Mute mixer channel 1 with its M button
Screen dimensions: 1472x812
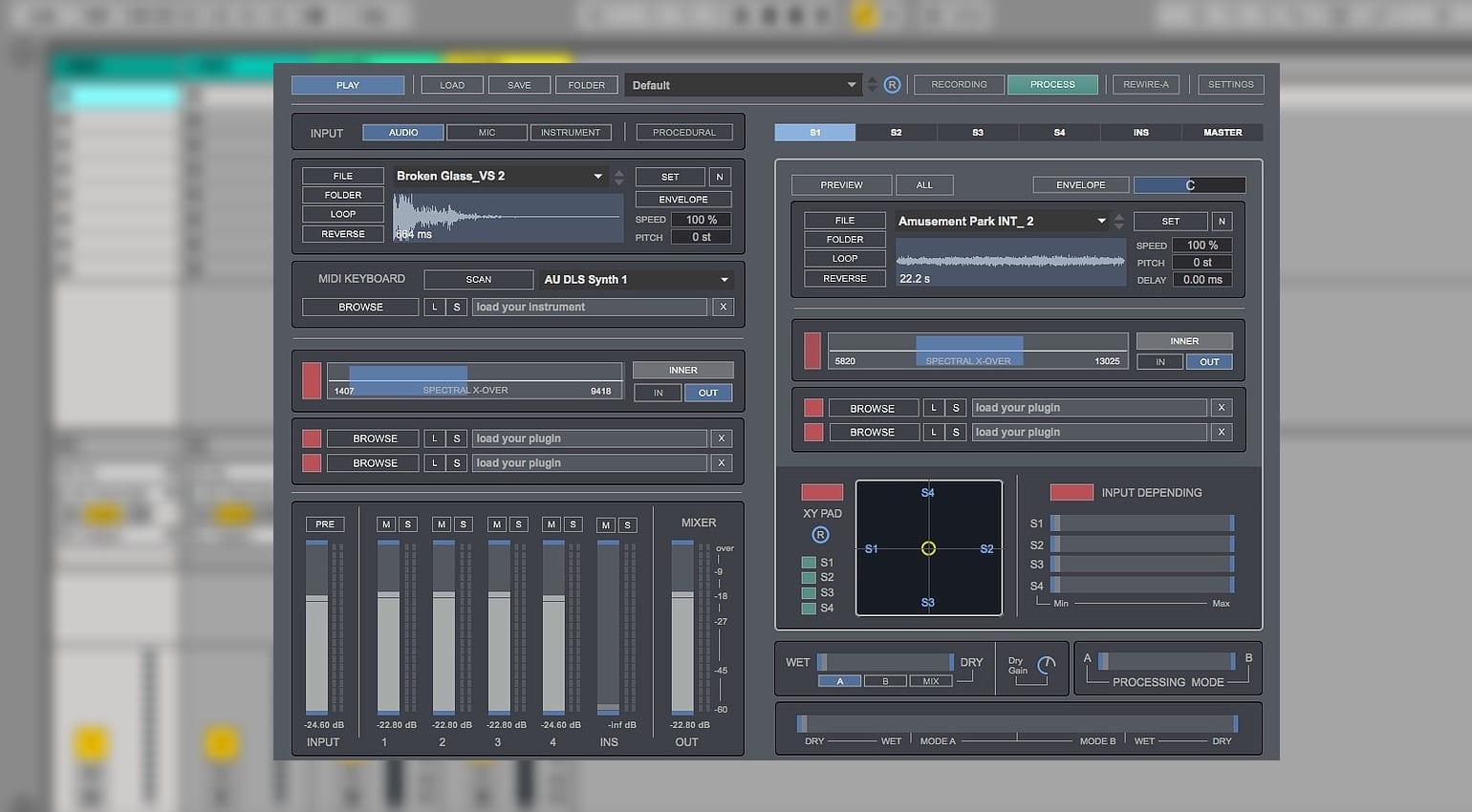[385, 524]
